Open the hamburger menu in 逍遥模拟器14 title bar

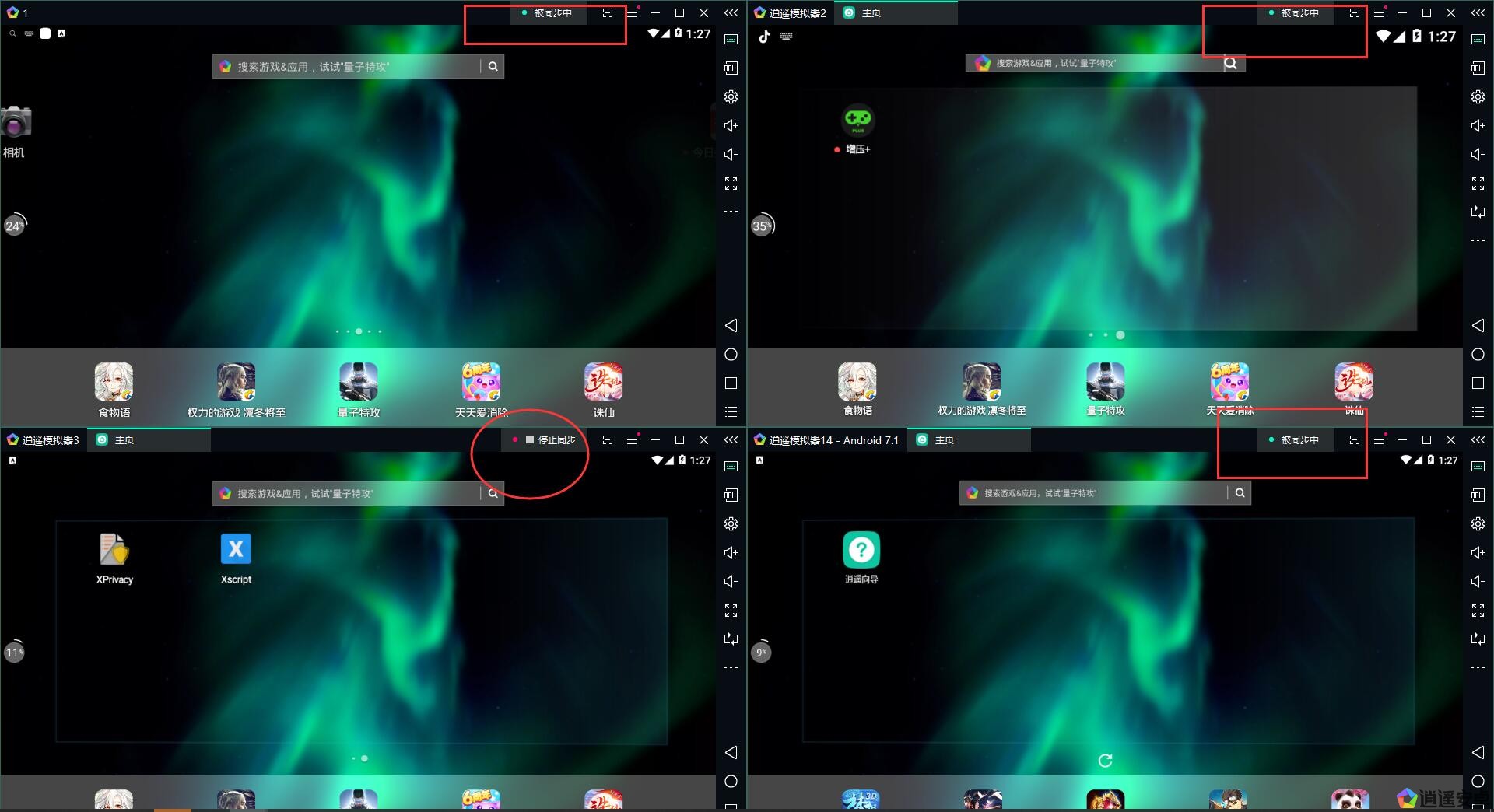pos(1379,440)
